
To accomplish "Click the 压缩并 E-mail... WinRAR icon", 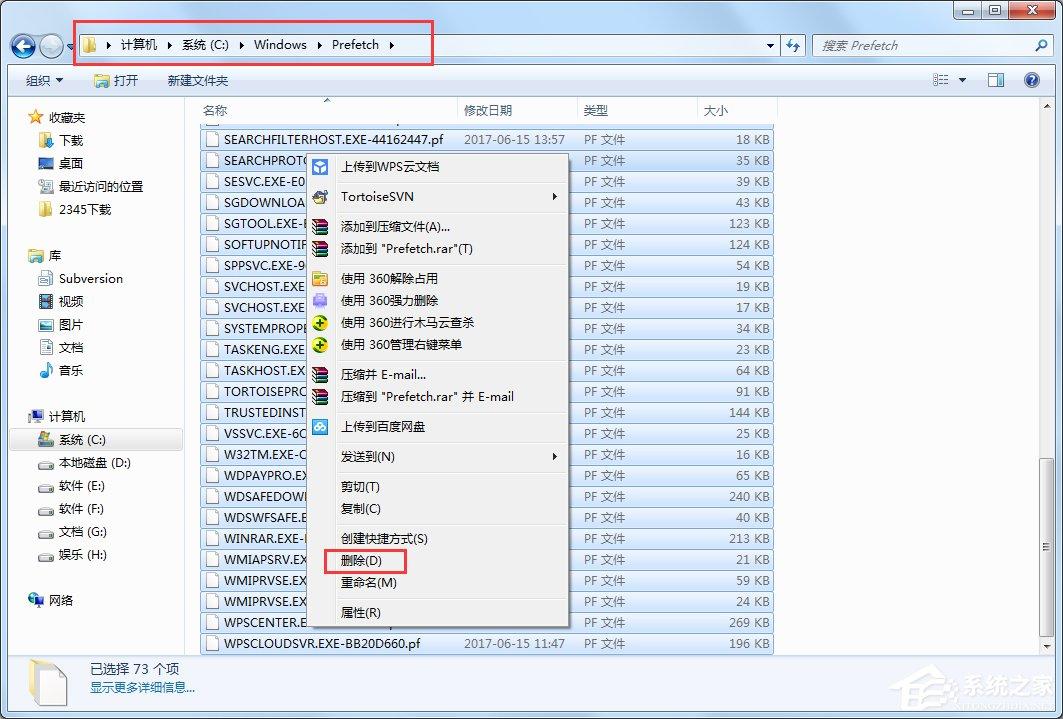I will (x=320, y=375).
